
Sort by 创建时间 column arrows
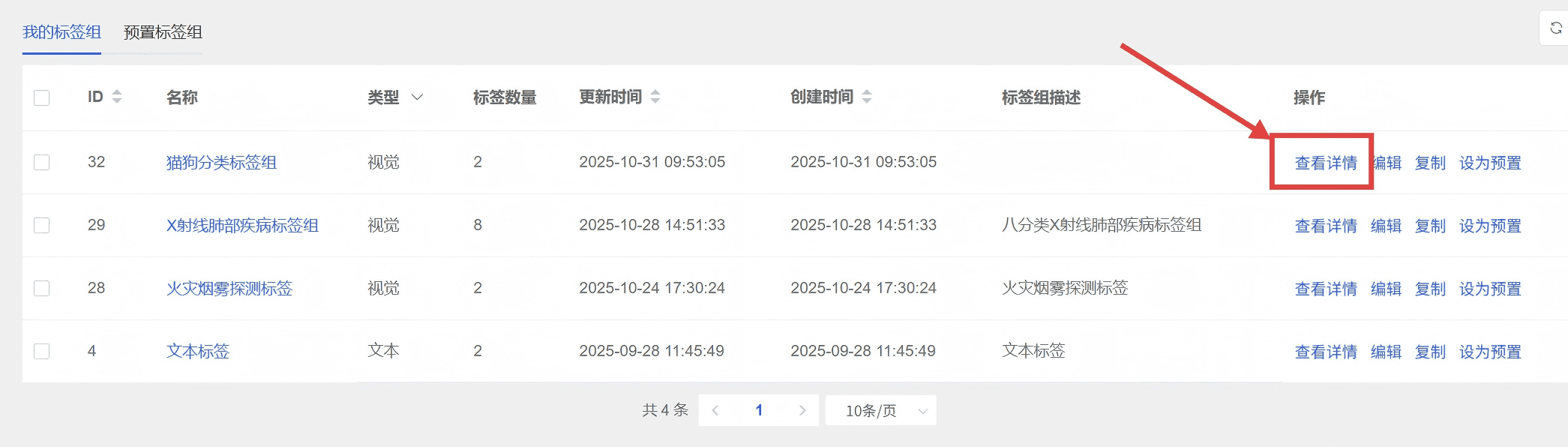(x=866, y=97)
